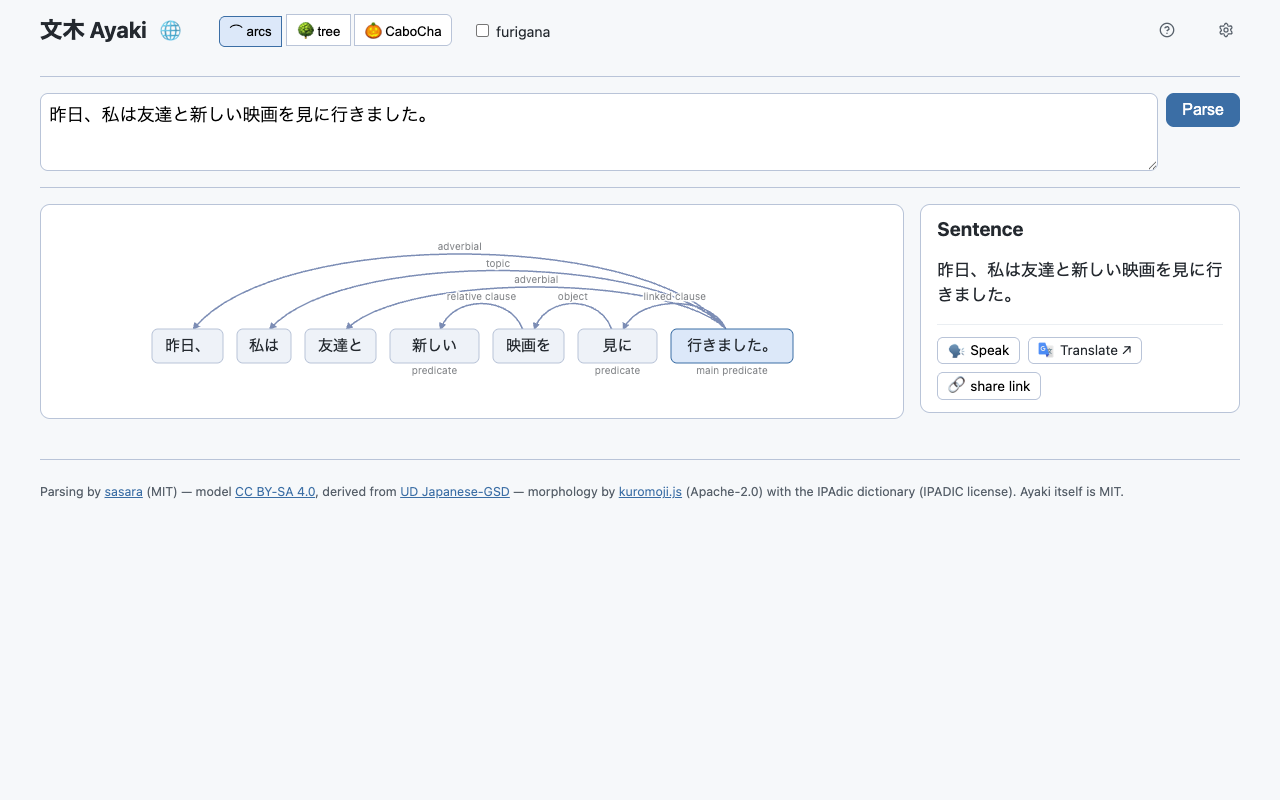Click the globe language icon
Viewport: 1280px width, 800px height.
pyautogui.click(x=171, y=31)
